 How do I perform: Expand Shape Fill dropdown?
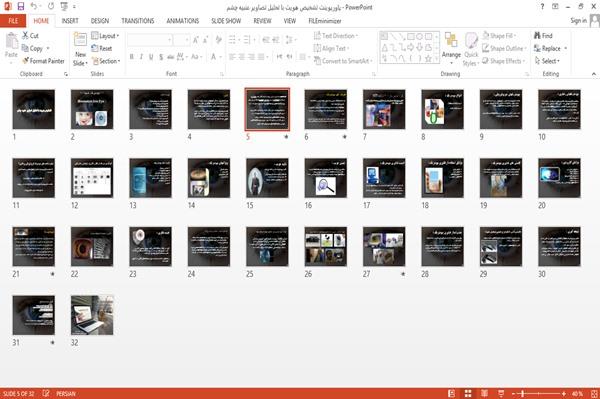click(x=499, y=36)
